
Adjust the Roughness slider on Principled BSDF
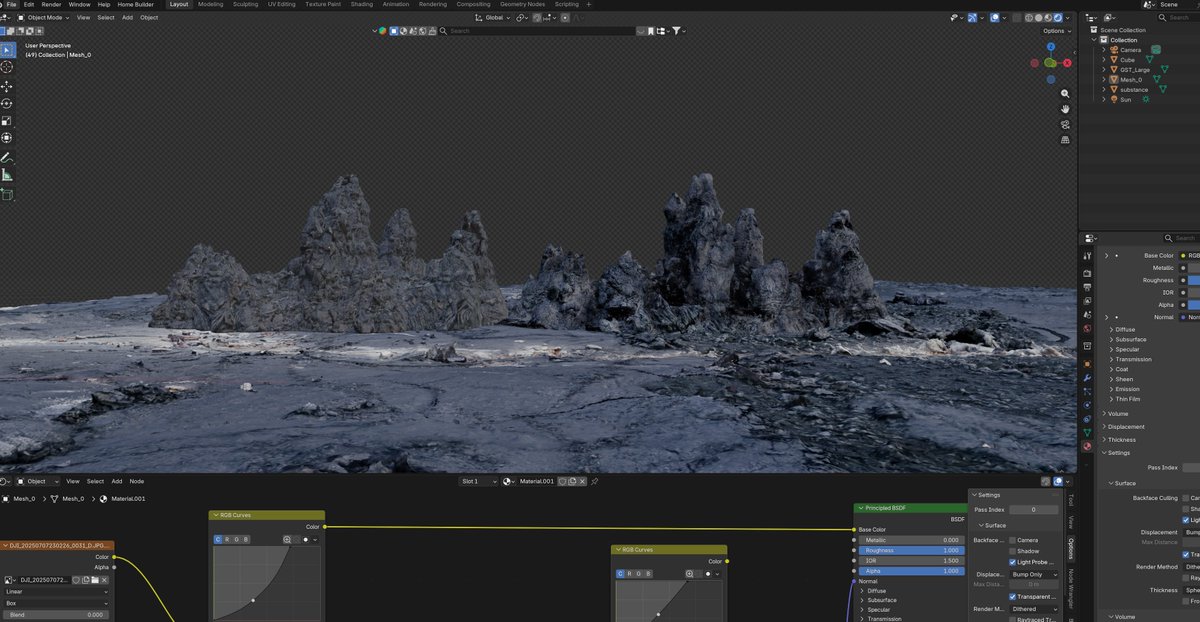point(911,550)
